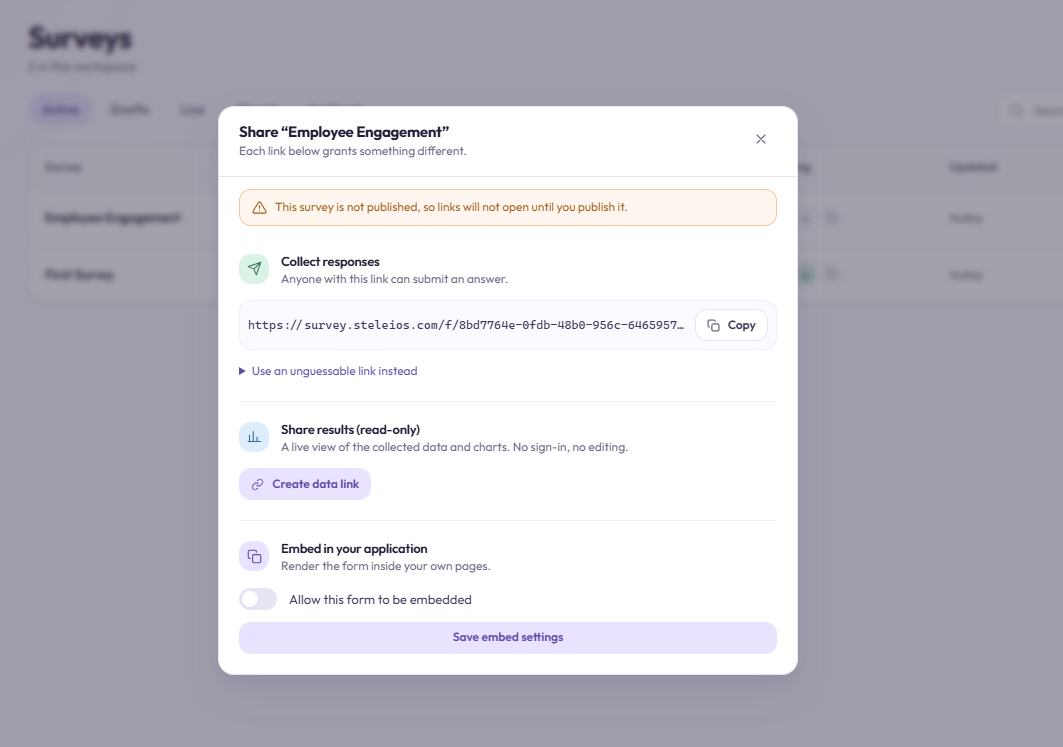This screenshot has width=1063, height=747.
Task: Toggle Allow this form to be embedded
Action: (x=258, y=599)
